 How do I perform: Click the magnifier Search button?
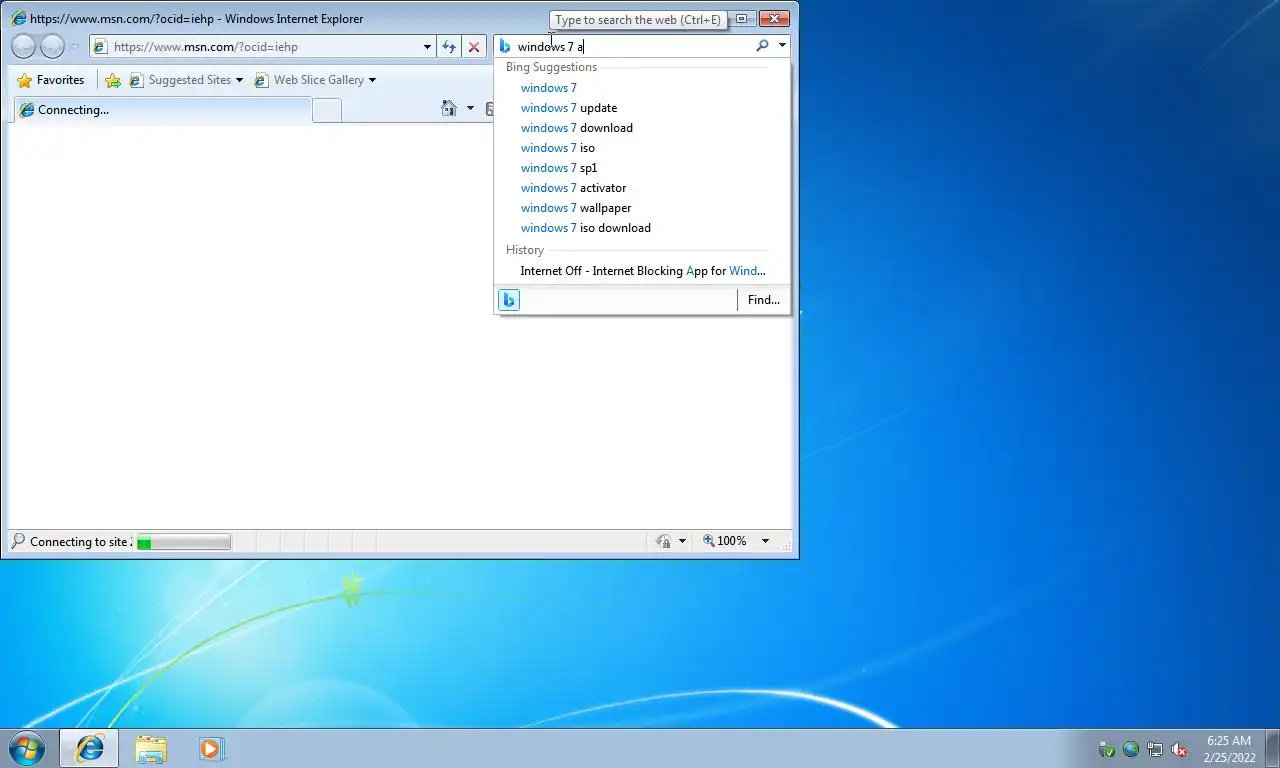coord(762,46)
